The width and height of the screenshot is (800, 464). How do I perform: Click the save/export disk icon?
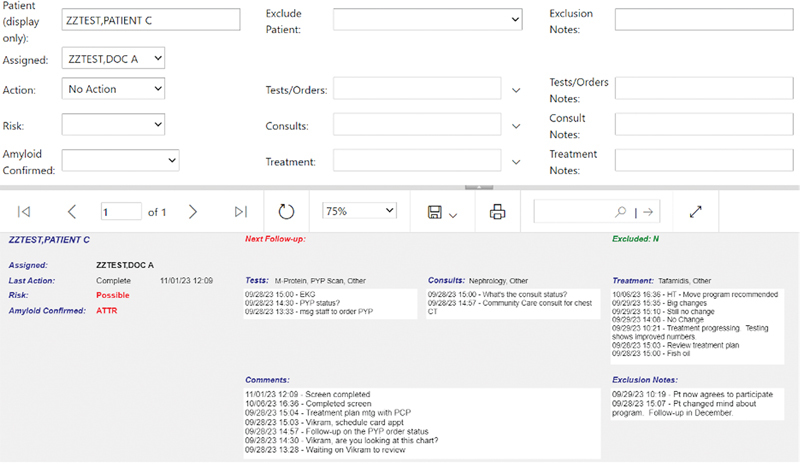(x=435, y=212)
